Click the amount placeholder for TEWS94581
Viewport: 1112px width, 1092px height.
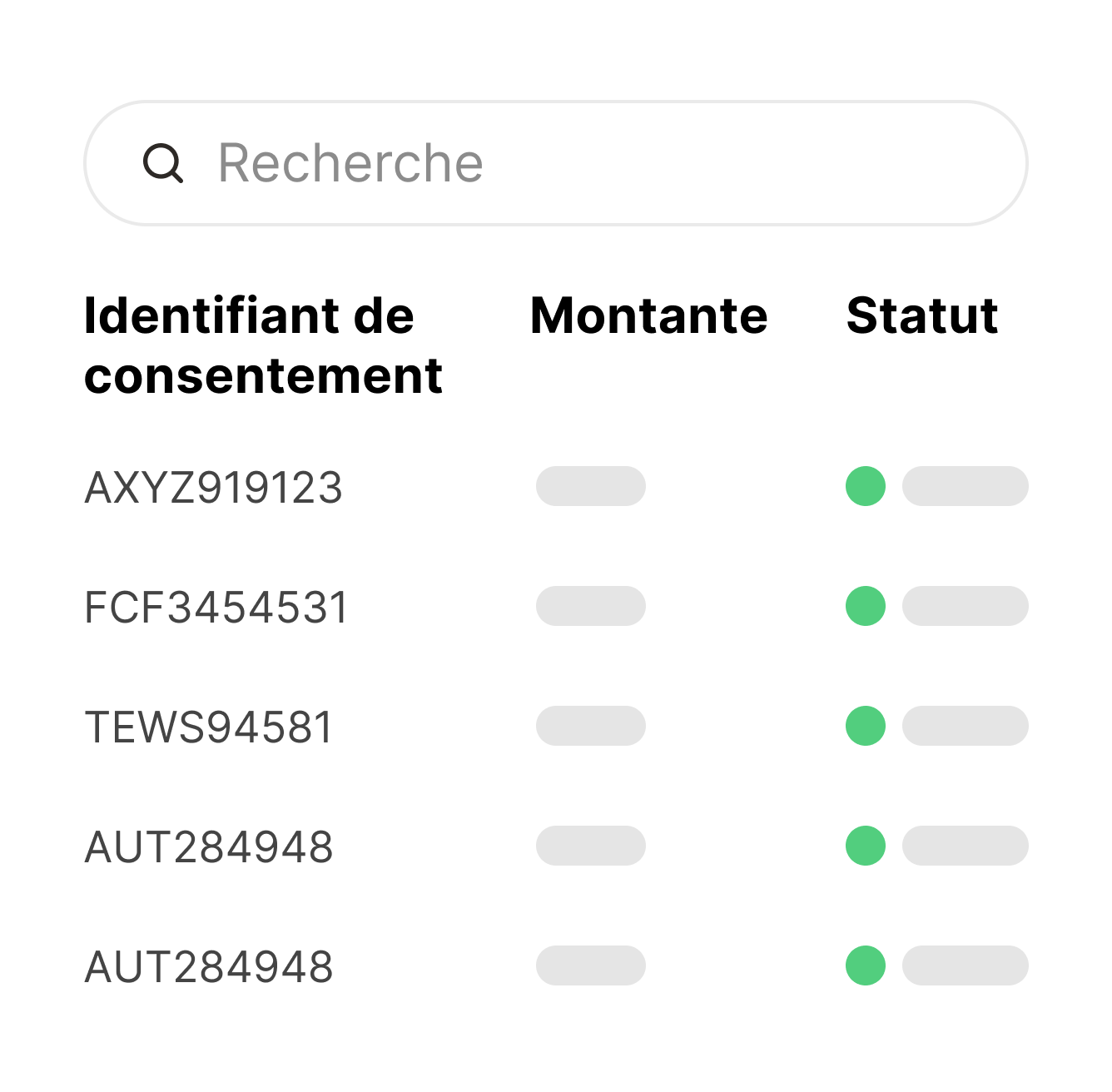591,726
